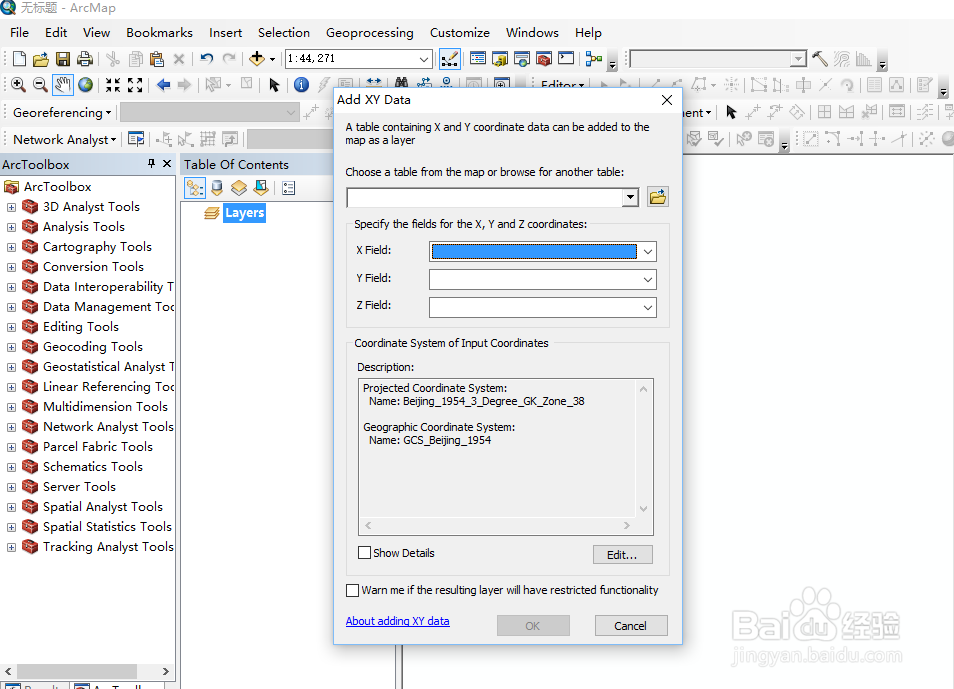Open the Georeferencing dropdown menu
Screen dimensions: 954x689
click(x=62, y=113)
